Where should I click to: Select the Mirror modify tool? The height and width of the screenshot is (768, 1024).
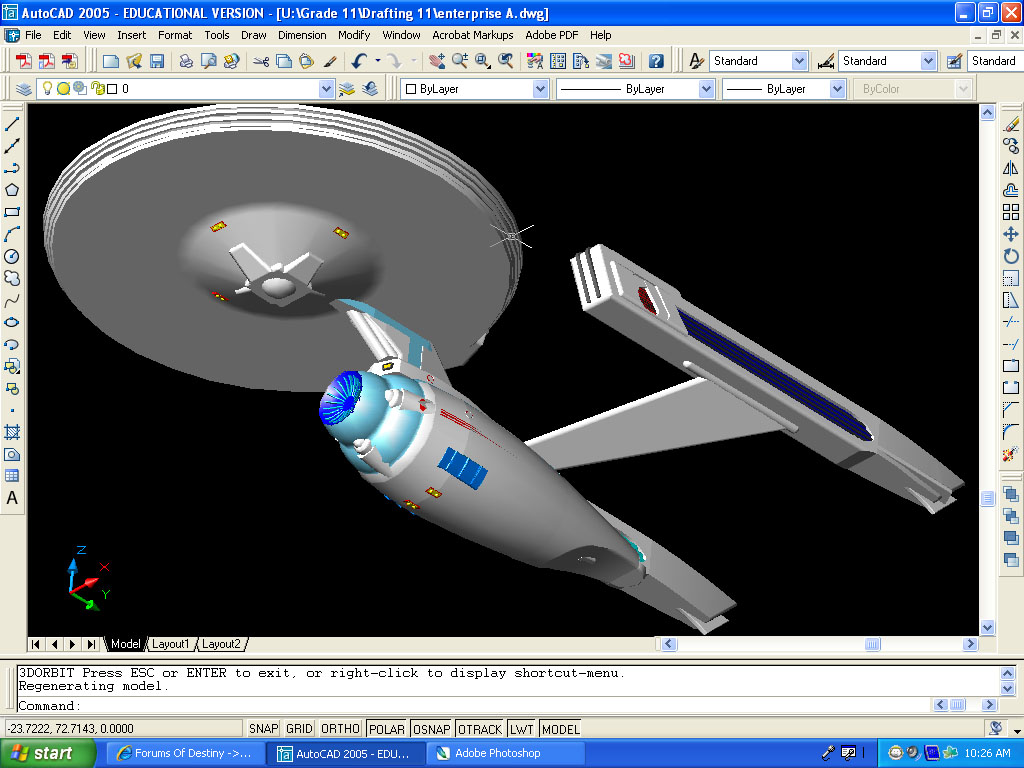coord(1011,168)
